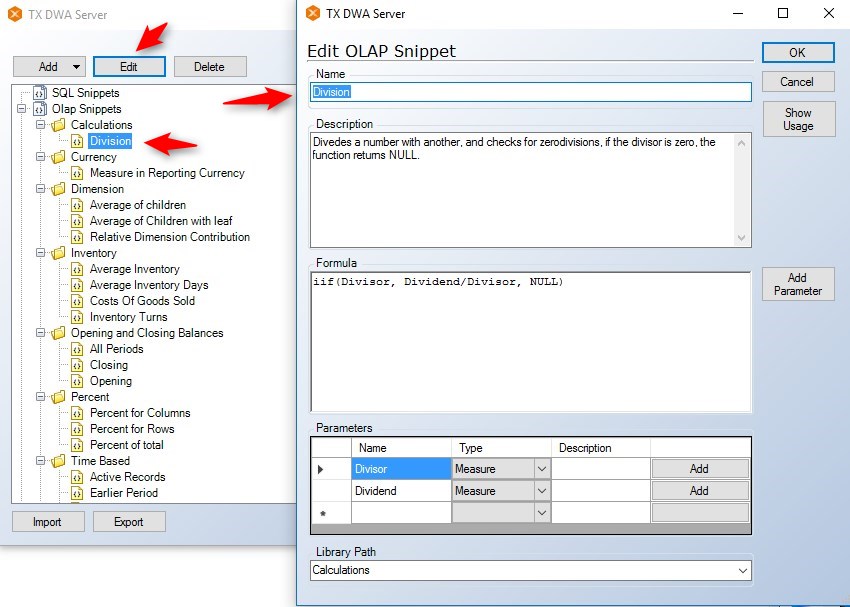Click the Currency folder icon
Viewport: 850px width, 607px height.
click(59, 157)
